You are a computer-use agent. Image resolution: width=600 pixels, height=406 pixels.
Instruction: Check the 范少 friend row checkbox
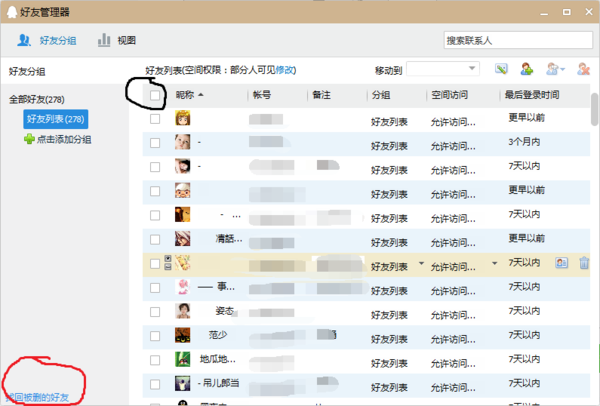[x=155, y=336]
